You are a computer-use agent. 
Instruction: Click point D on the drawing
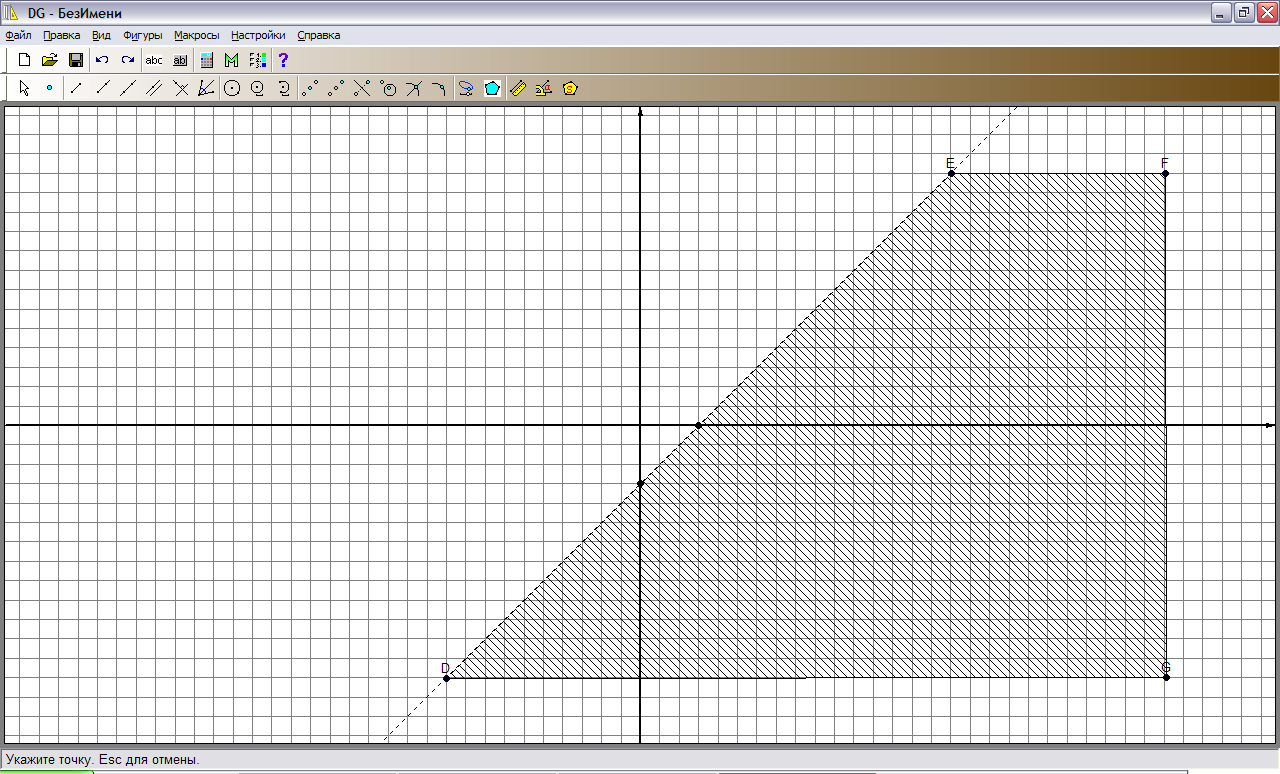coord(446,678)
